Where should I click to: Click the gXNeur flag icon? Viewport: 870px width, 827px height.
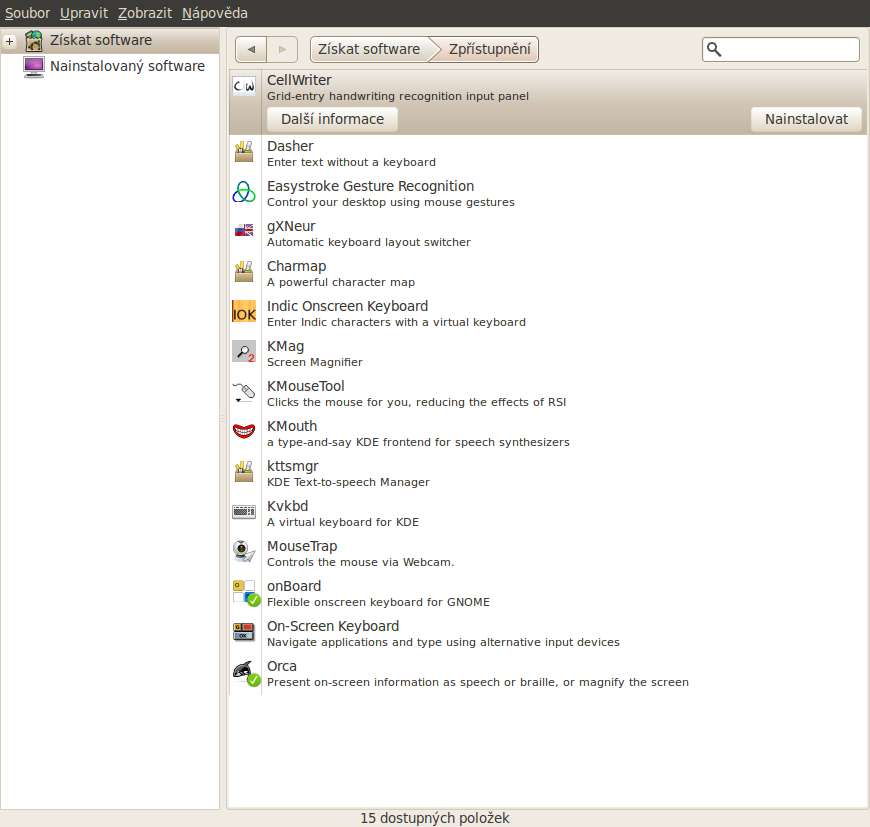click(244, 231)
